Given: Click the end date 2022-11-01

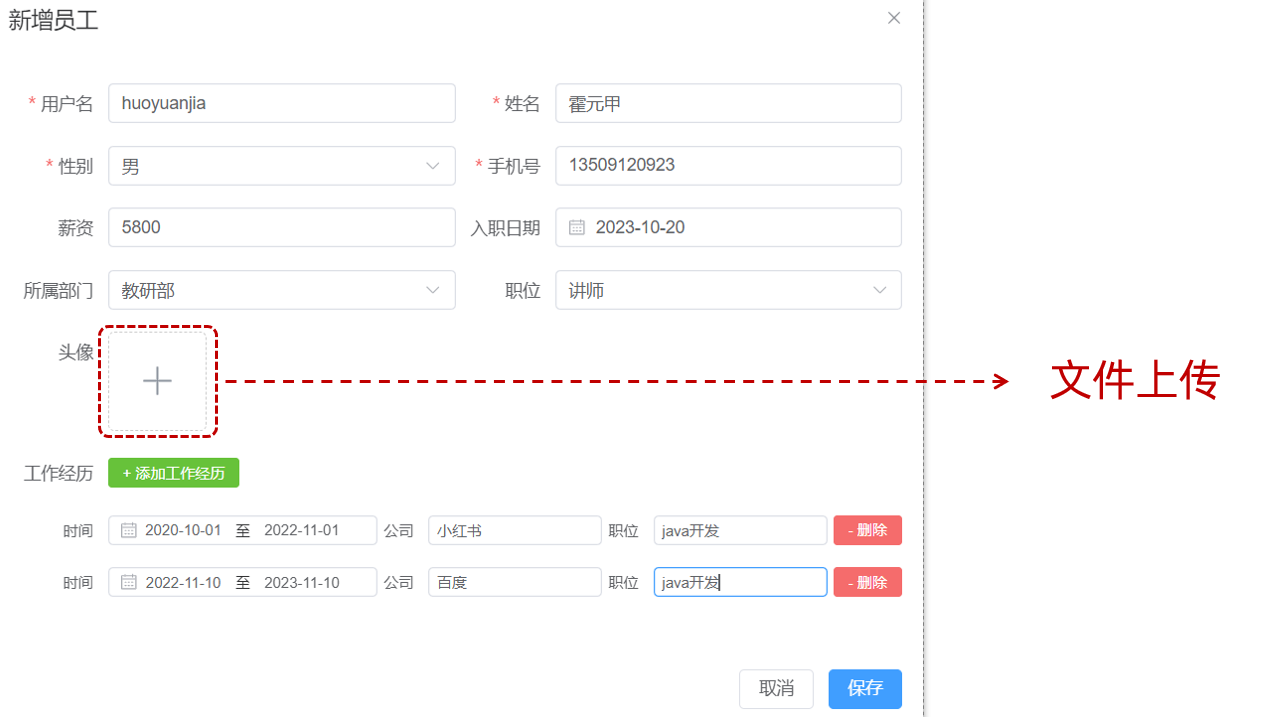Looking at the screenshot, I should [302, 530].
